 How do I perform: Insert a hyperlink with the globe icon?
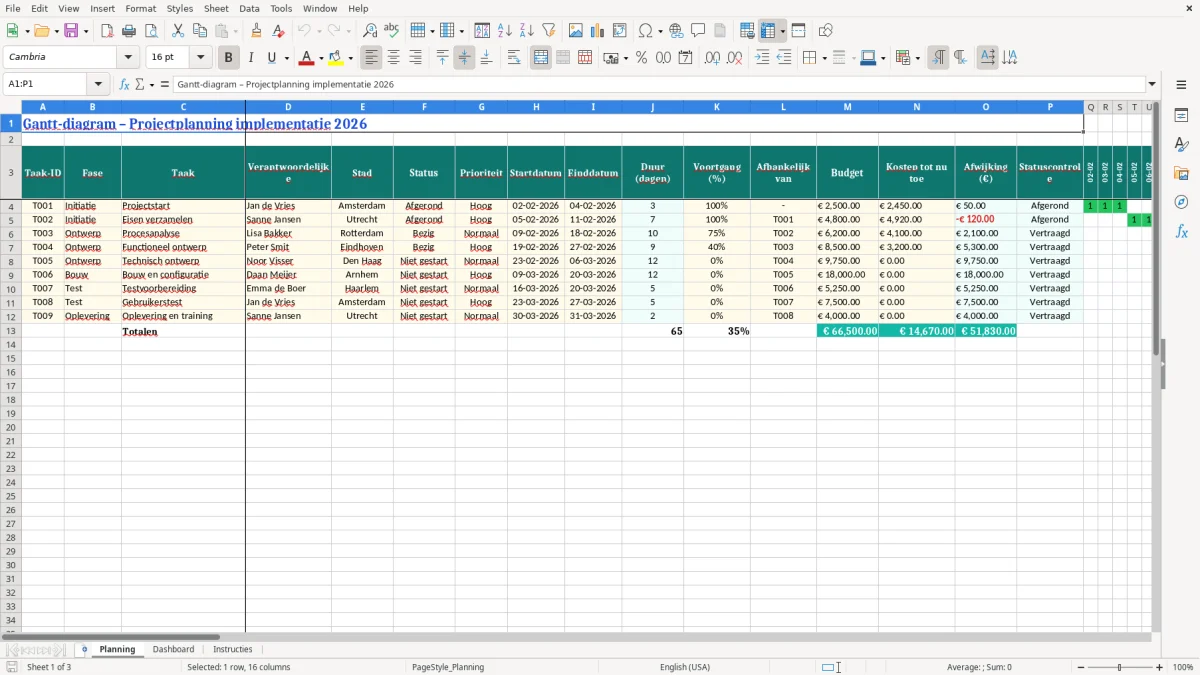[677, 31]
